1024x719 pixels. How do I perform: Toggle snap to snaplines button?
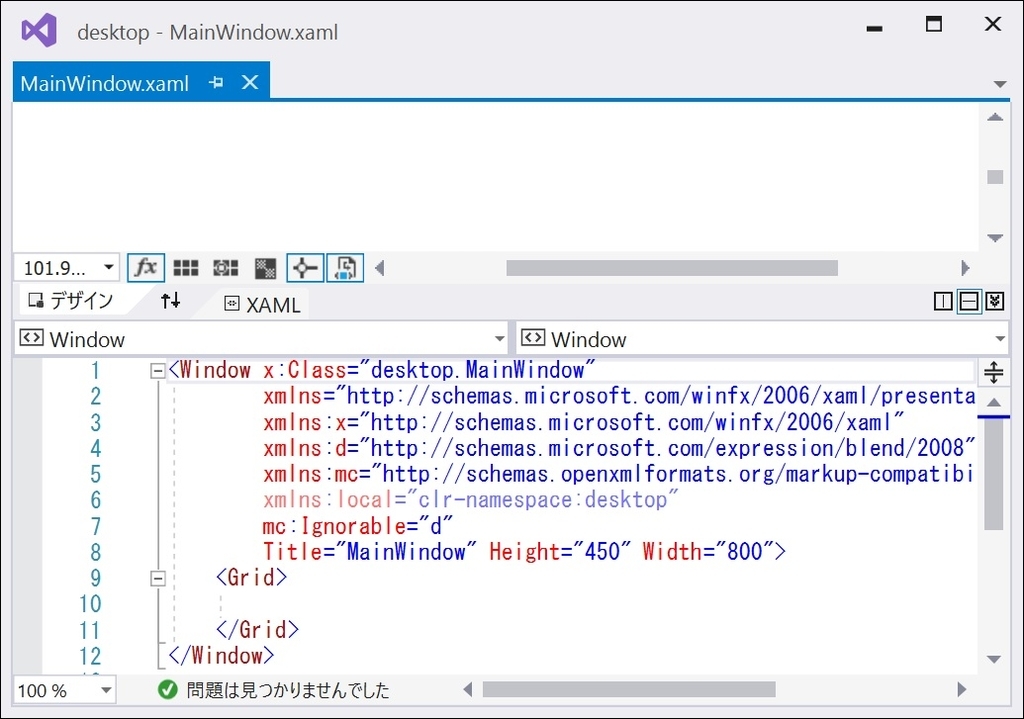coord(305,268)
